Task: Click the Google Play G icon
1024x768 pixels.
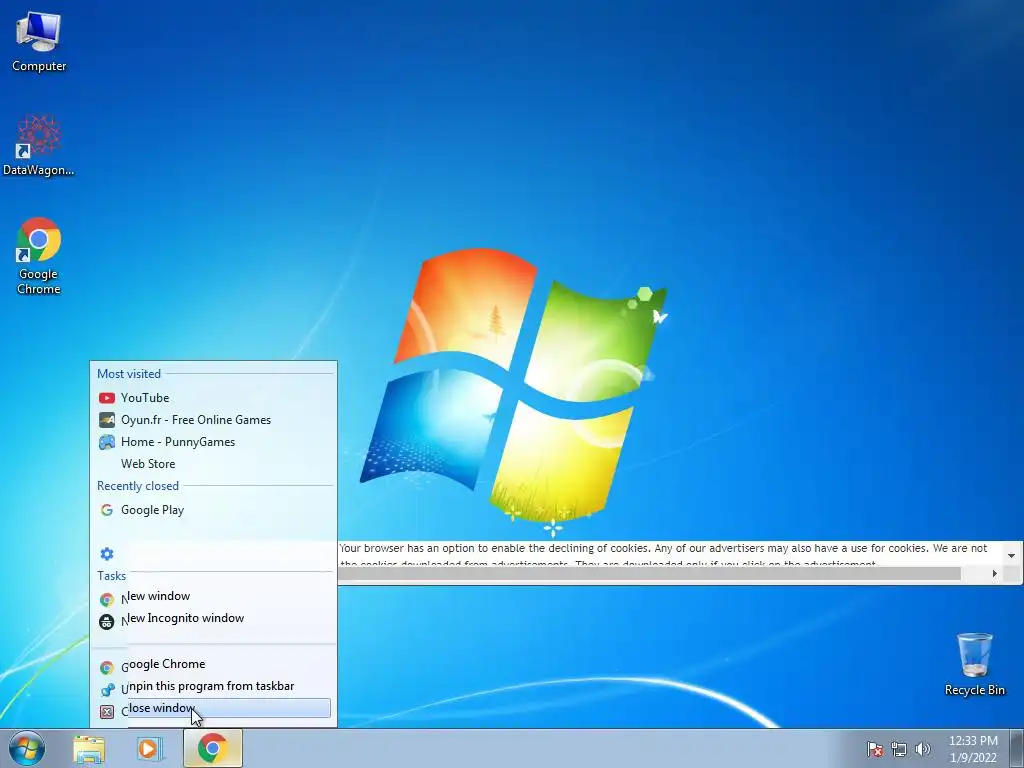Action: [106, 510]
